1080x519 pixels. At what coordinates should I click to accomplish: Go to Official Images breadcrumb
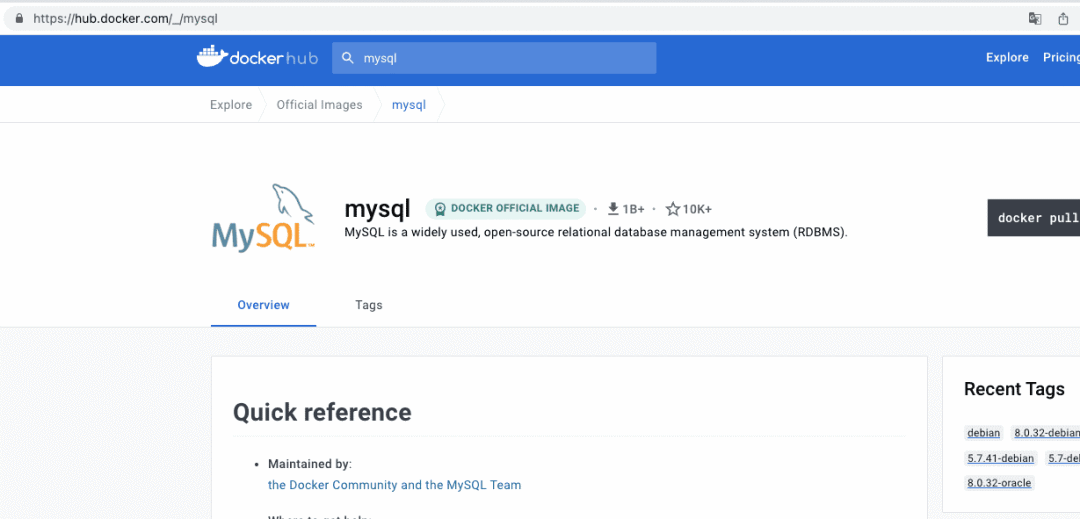point(319,105)
